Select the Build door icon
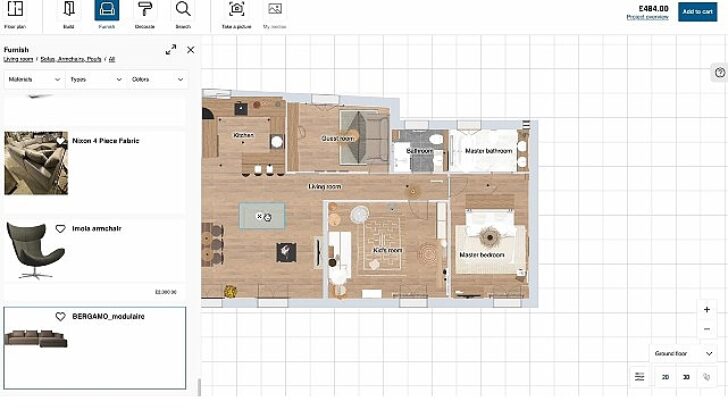Screen dimensions: 728x410 click(68, 11)
